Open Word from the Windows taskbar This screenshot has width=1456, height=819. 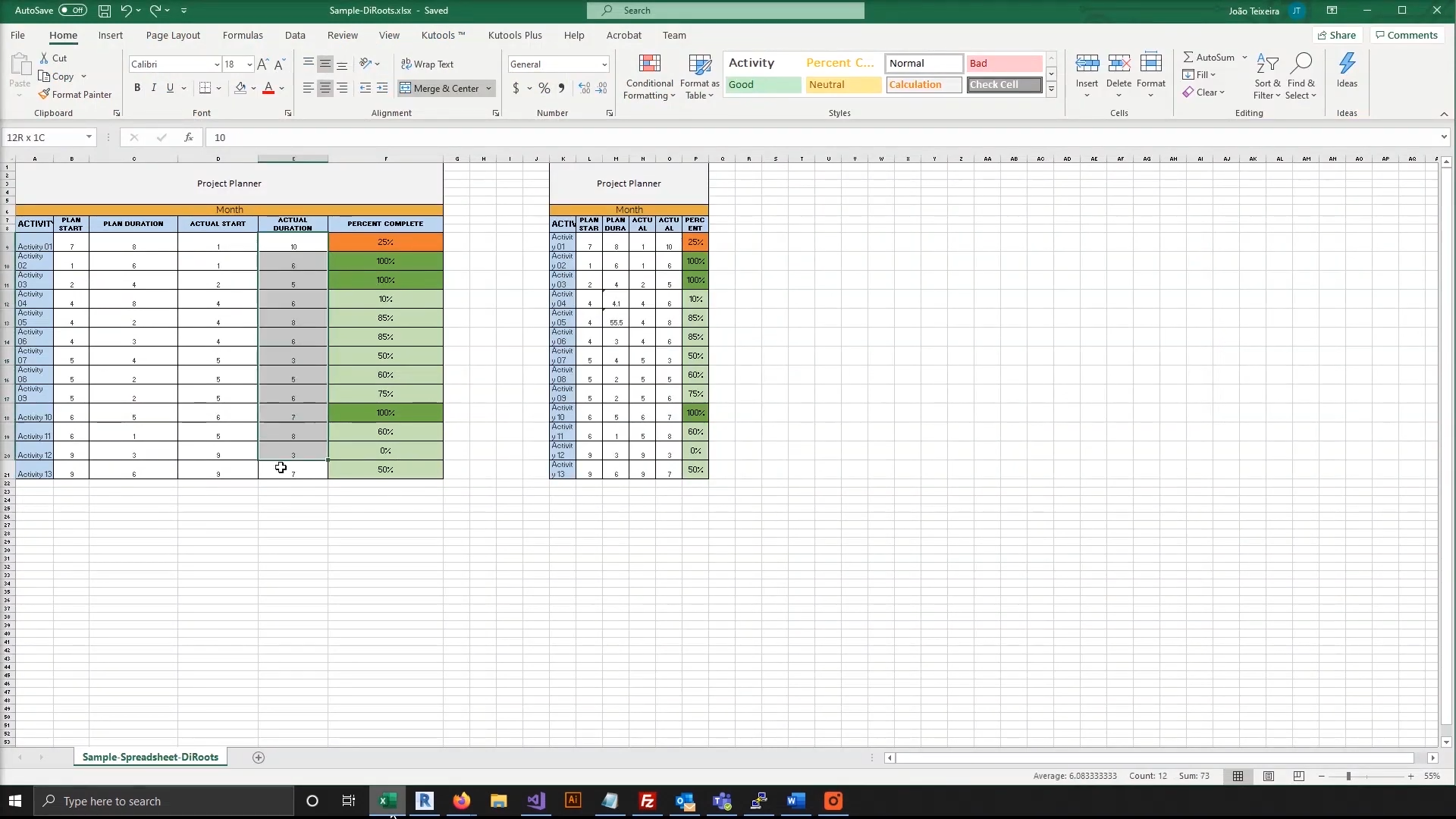coord(795,801)
